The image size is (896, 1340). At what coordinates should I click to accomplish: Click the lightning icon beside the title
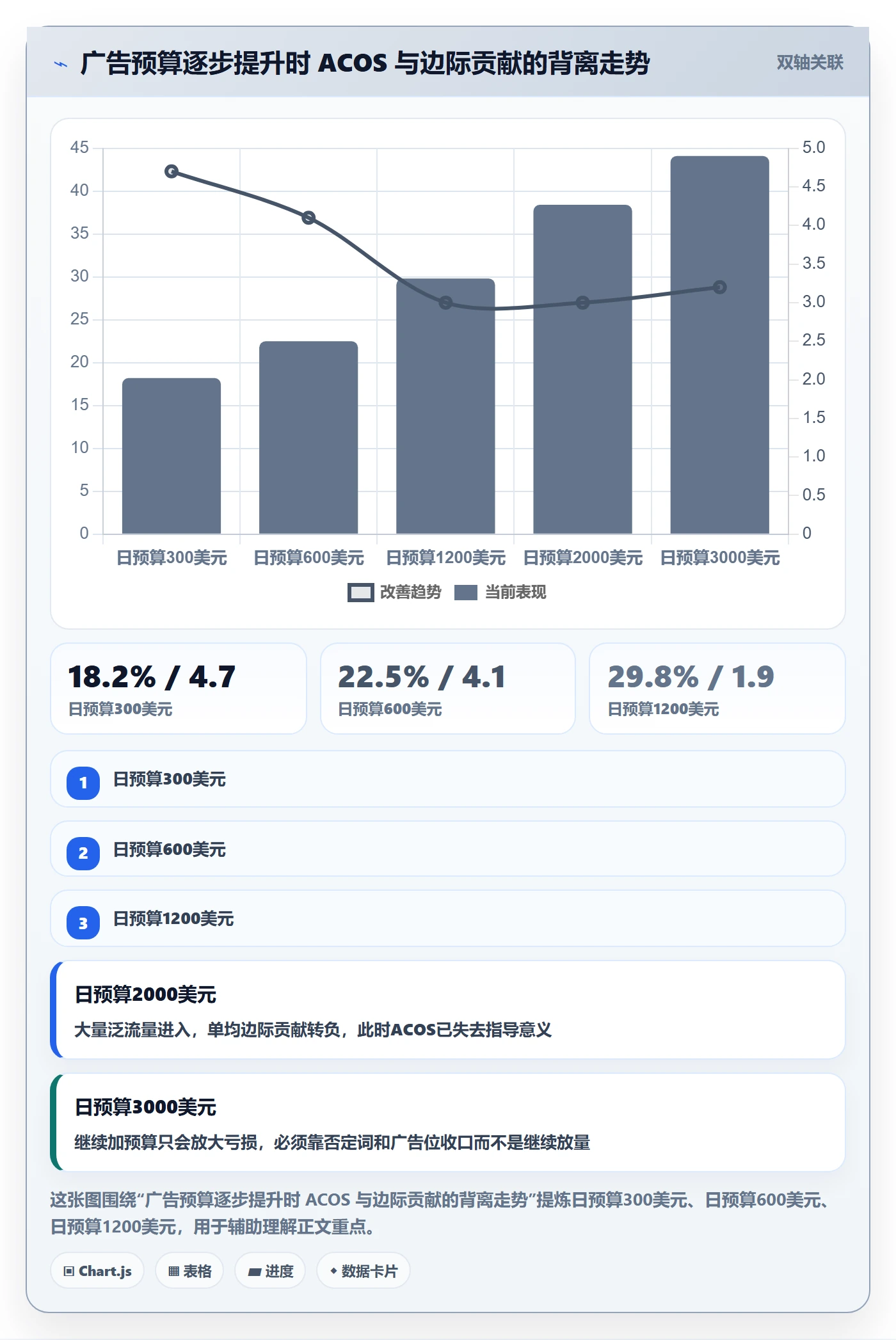pos(61,64)
